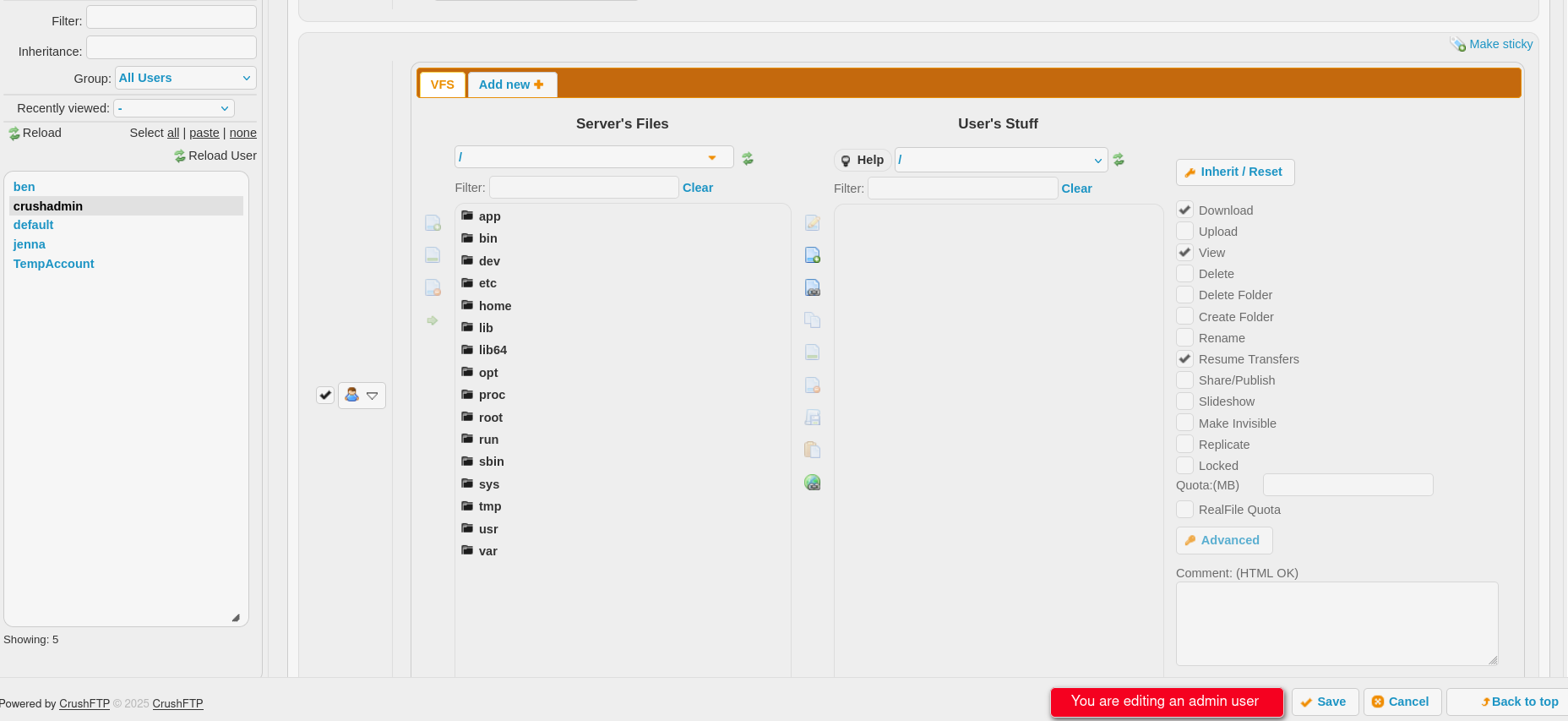Click the Advanced button
The image size is (1568, 721).
pyautogui.click(x=1224, y=540)
